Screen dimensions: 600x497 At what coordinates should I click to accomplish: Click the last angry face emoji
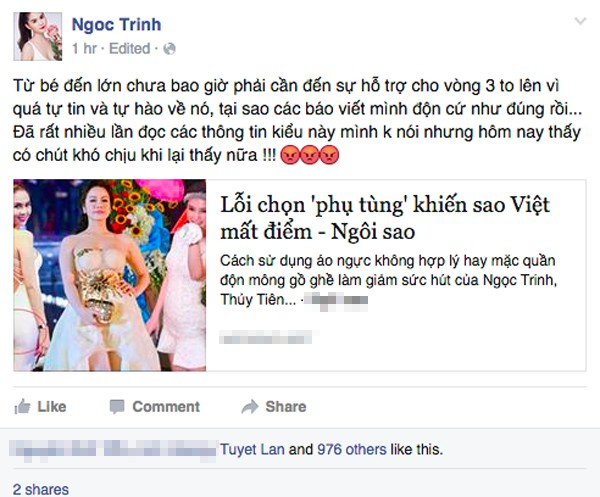click(329, 155)
